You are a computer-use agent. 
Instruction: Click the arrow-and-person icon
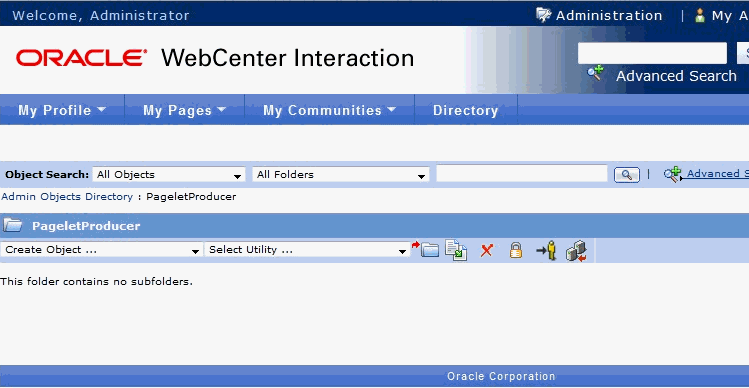(546, 250)
